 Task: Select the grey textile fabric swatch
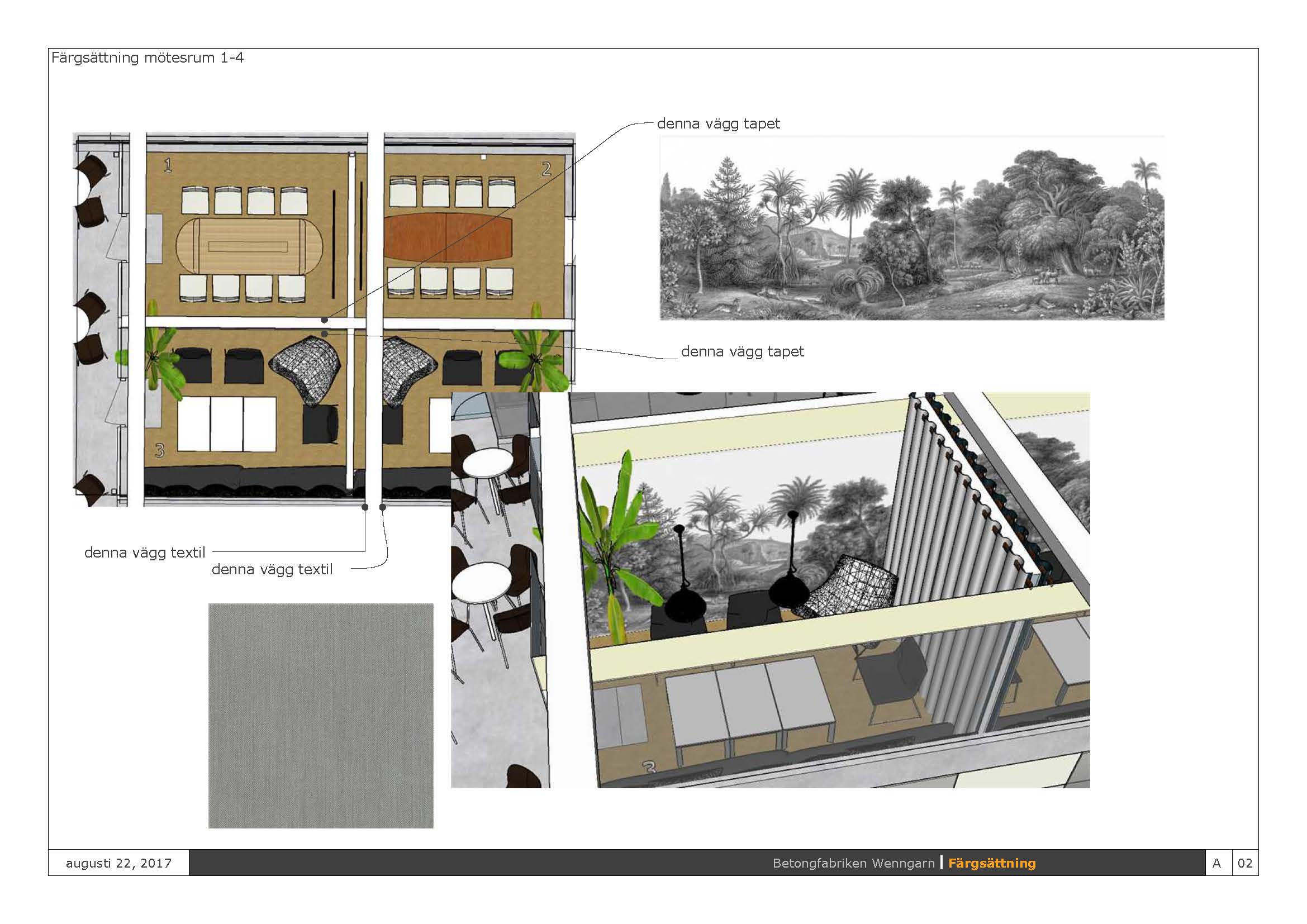pyautogui.click(x=321, y=716)
